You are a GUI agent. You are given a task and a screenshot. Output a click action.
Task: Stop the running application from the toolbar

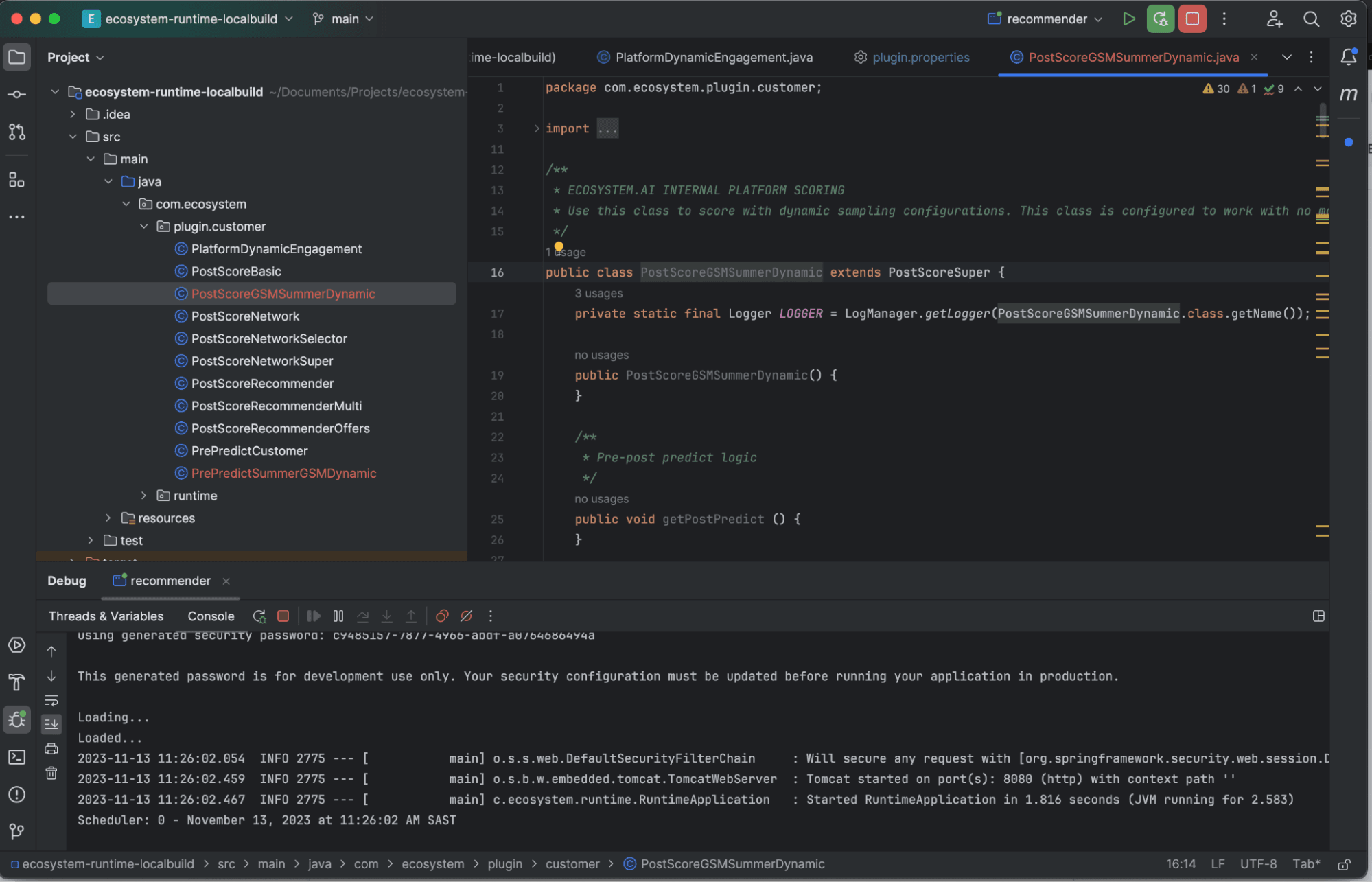click(1192, 19)
